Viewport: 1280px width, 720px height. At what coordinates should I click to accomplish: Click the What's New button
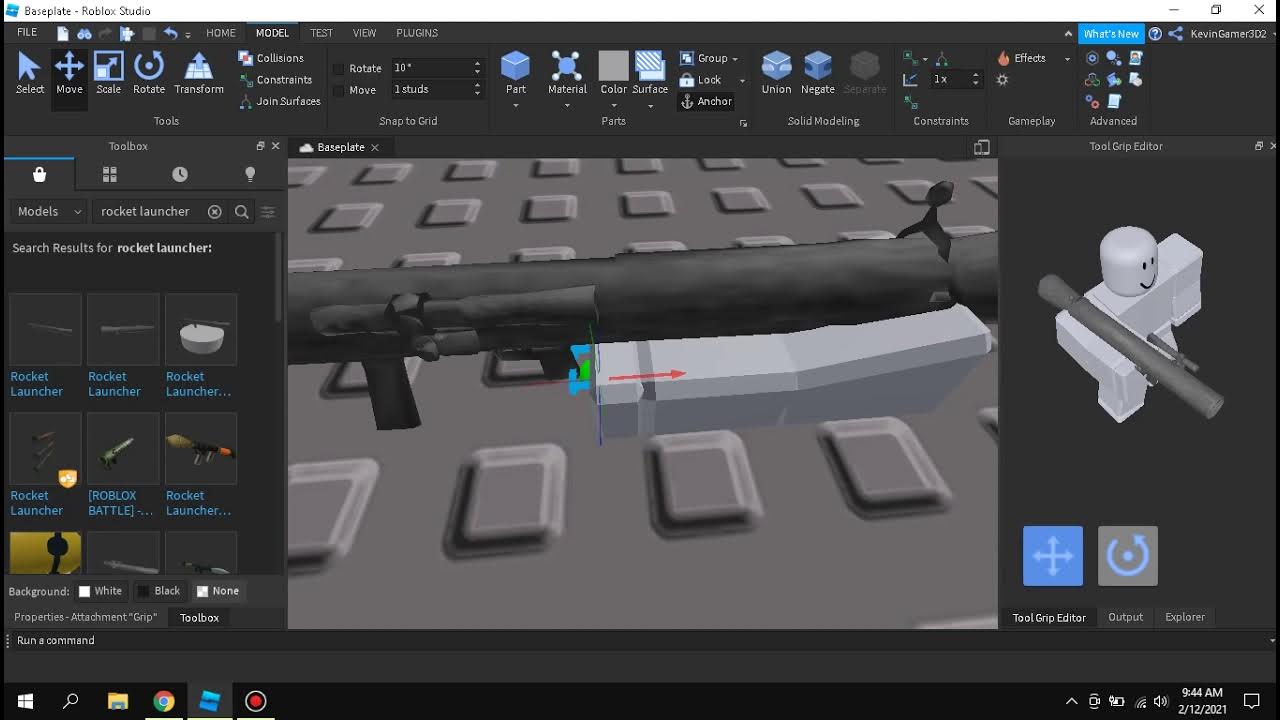pos(1111,33)
